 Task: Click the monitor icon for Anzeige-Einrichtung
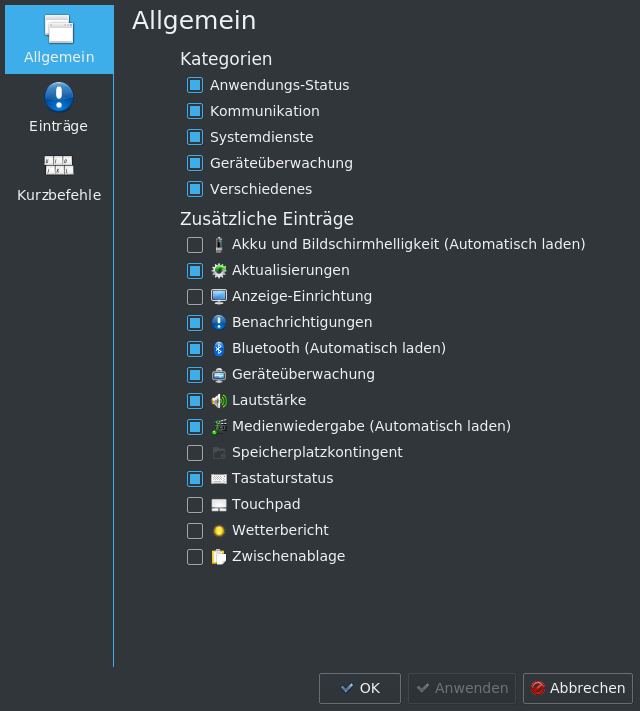219,297
